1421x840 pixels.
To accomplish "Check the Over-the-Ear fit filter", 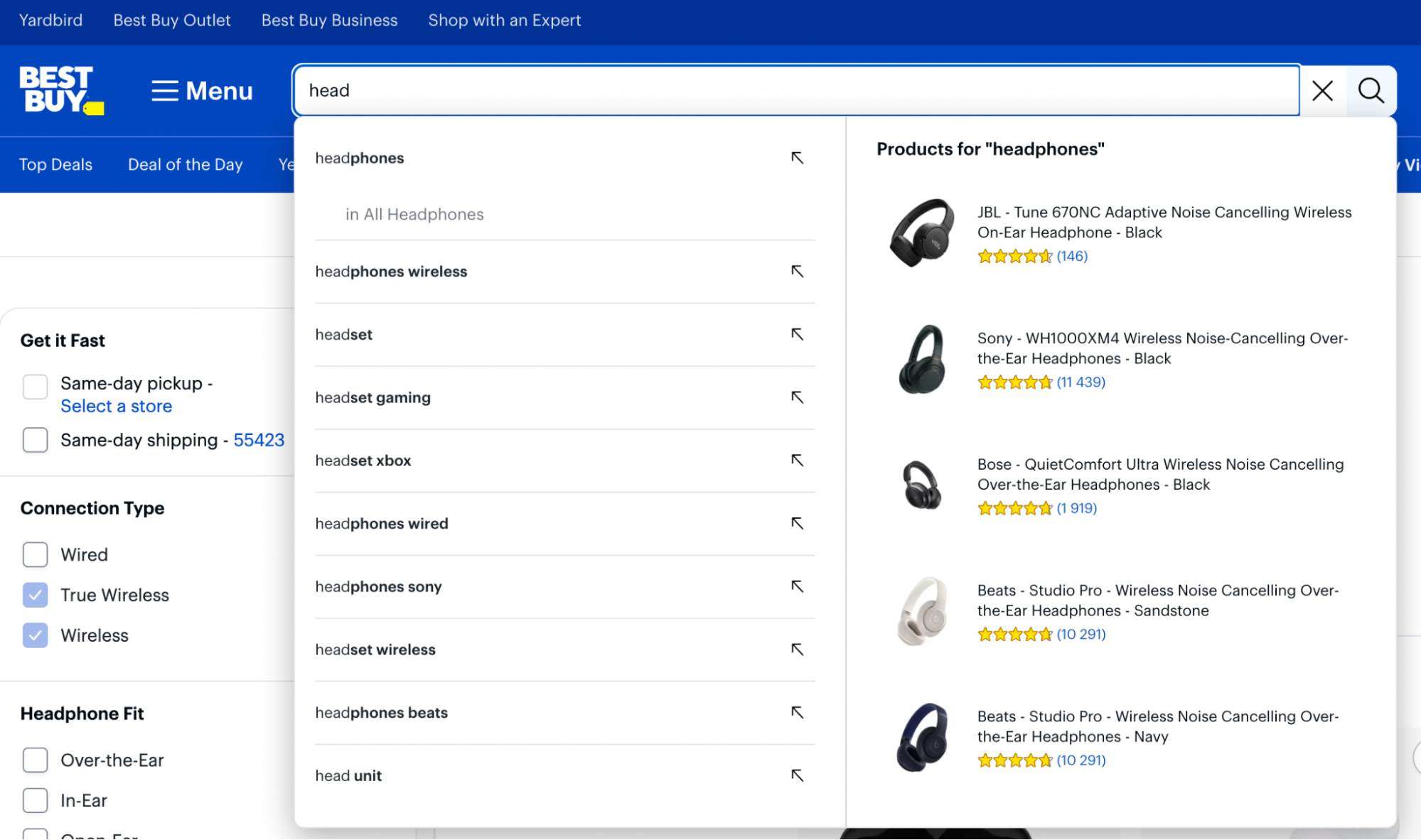I will 35,760.
